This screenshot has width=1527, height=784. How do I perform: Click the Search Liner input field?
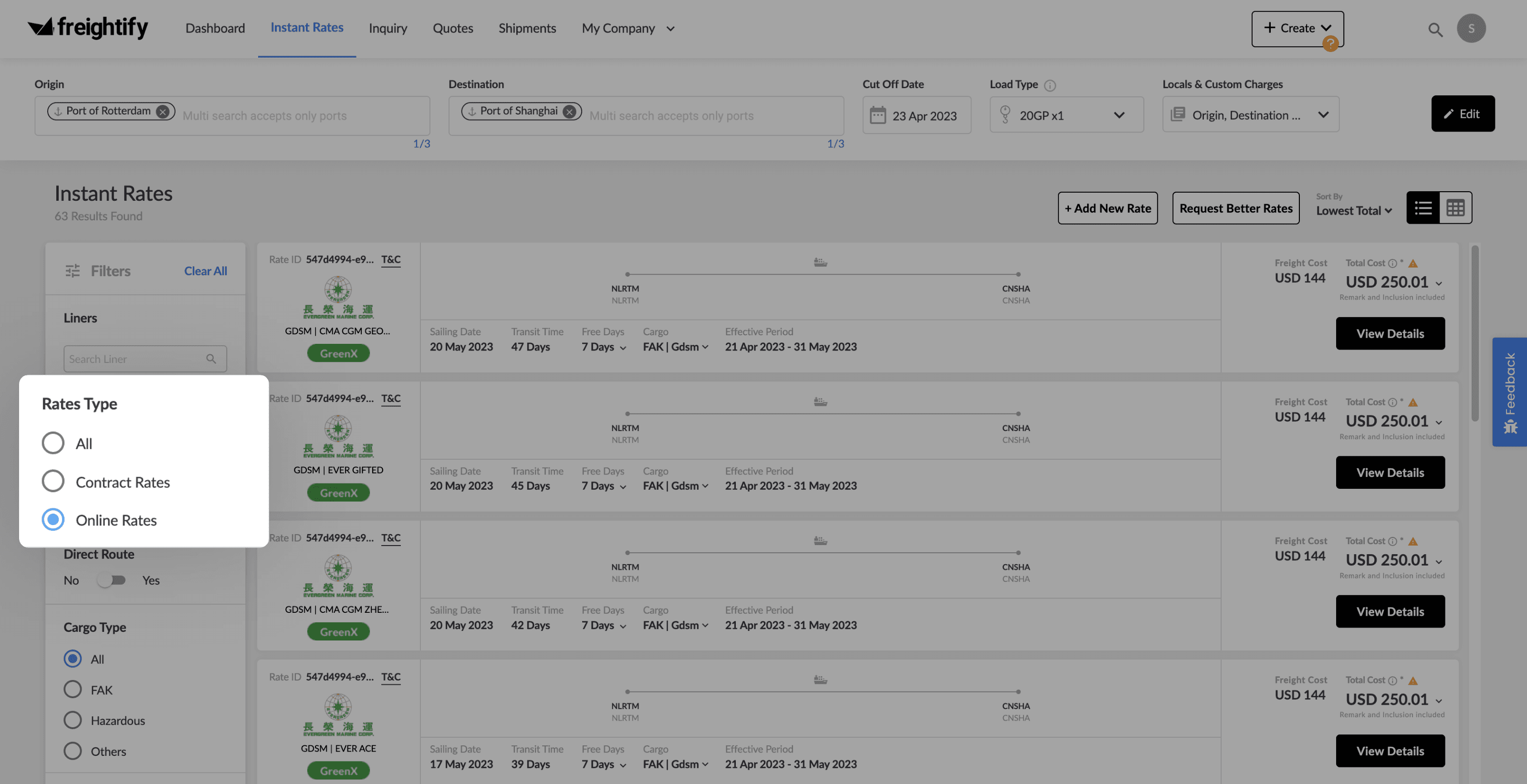(136, 359)
